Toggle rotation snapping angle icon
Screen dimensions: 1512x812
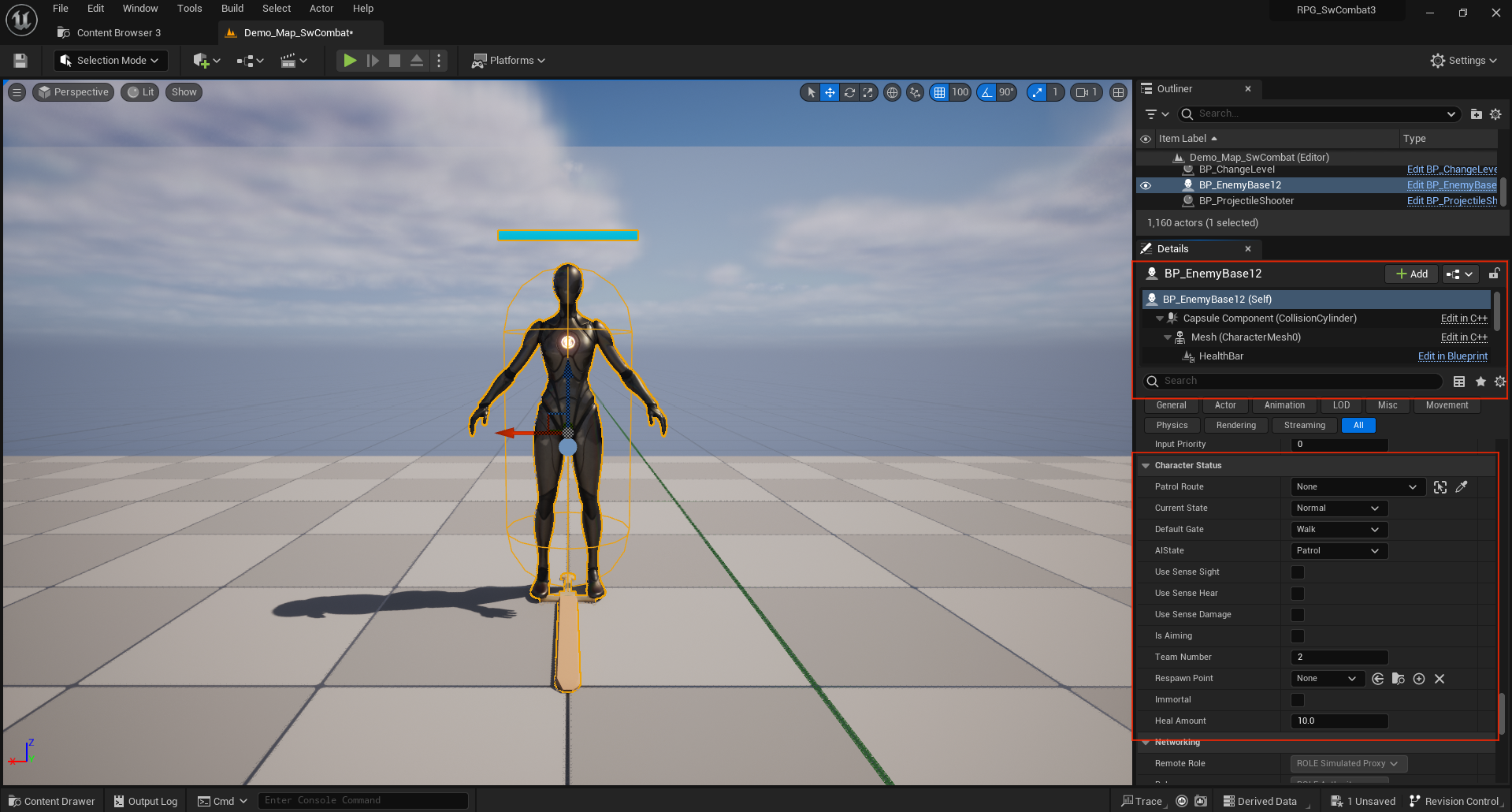click(x=986, y=92)
